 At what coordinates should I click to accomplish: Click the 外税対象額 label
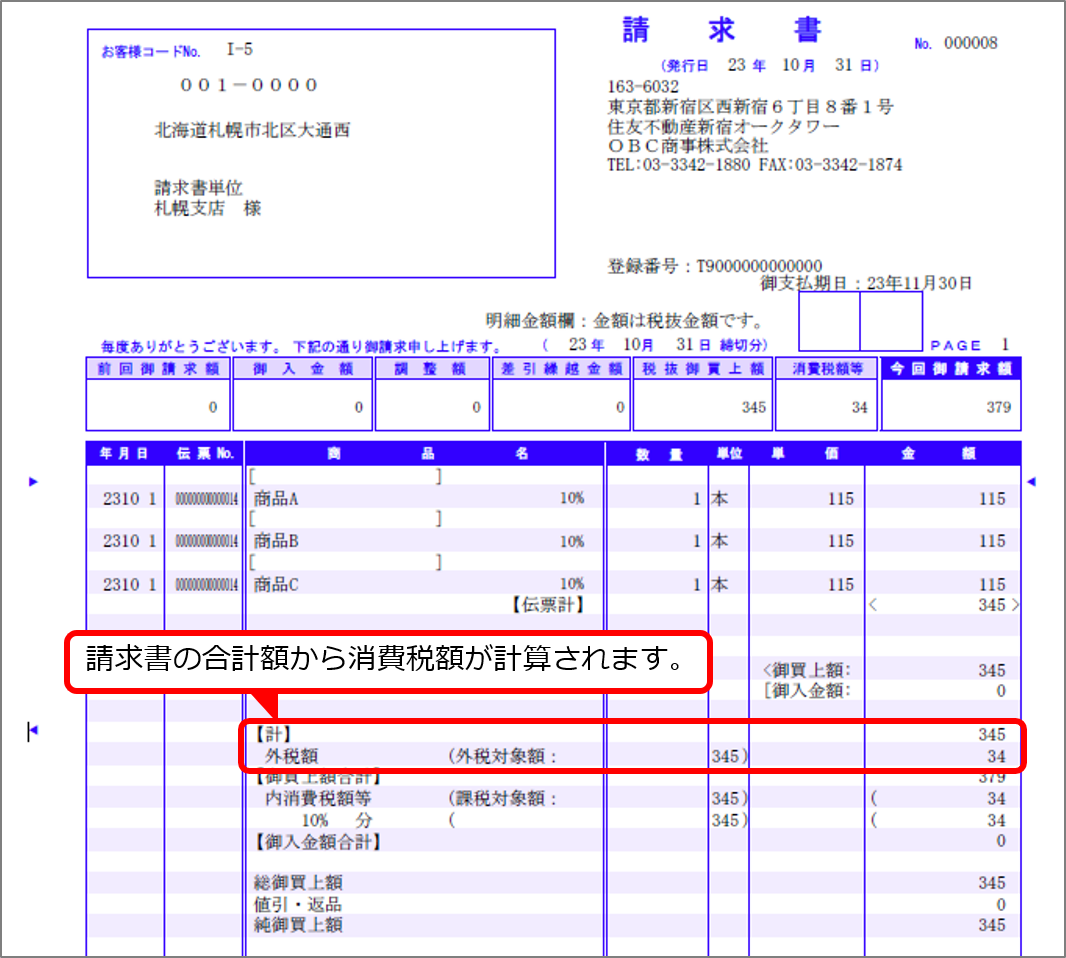[x=502, y=756]
